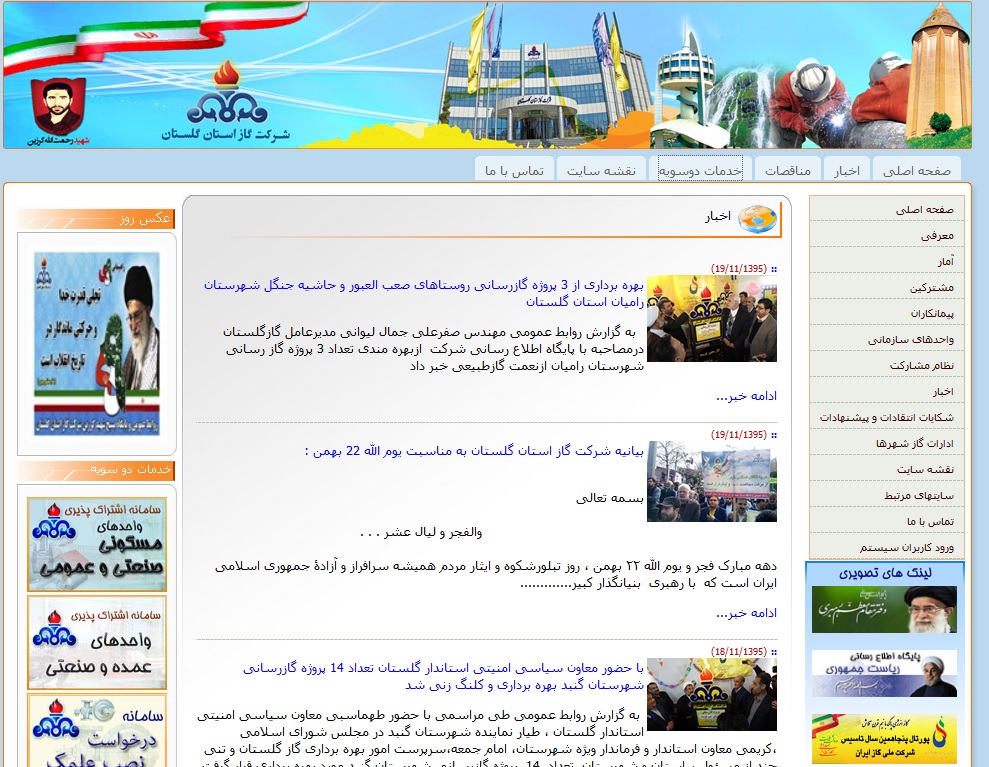Open the Gonbad ceremony photo thumbnail
The image size is (989, 767).
click(x=712, y=694)
